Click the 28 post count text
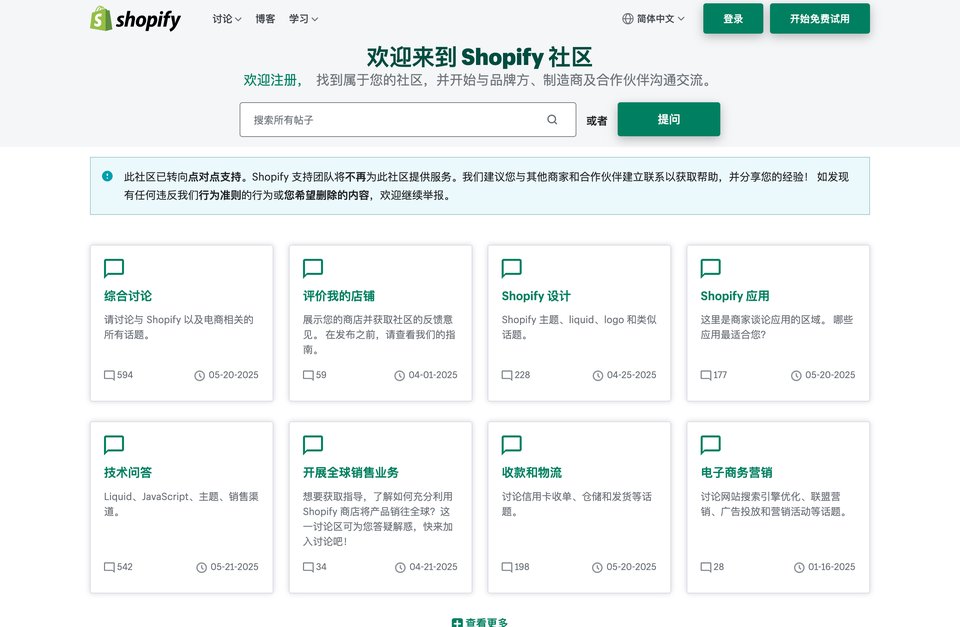Screen dimensions: 960x627 pos(719,567)
